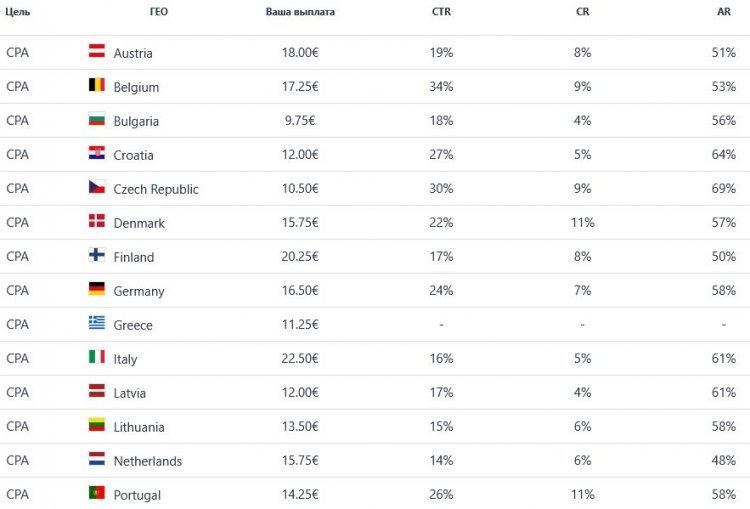Click the ГЕО column header
Image resolution: width=750 pixels, height=509 pixels.
(x=158, y=12)
